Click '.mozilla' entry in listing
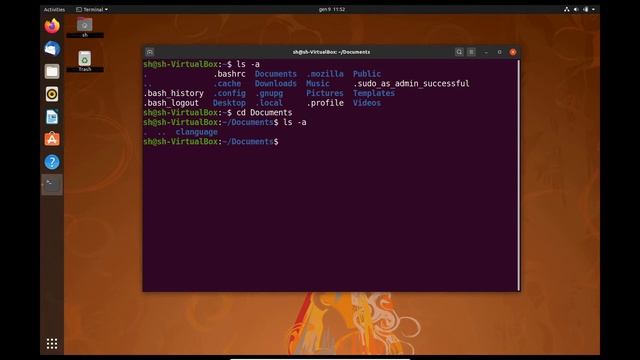Image resolution: width=640 pixels, height=360 pixels. click(x=325, y=74)
